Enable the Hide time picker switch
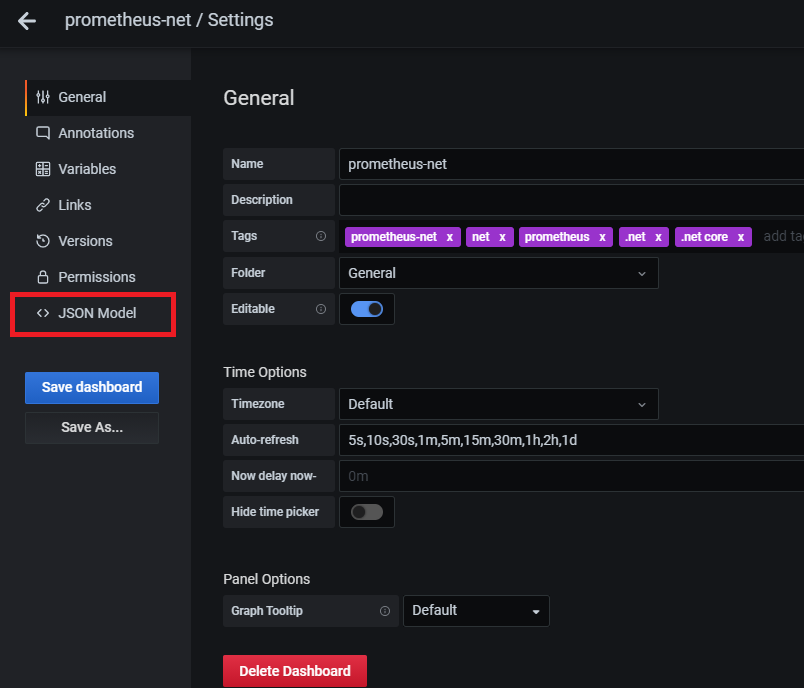Viewport: 804px width, 688px height. (367, 512)
